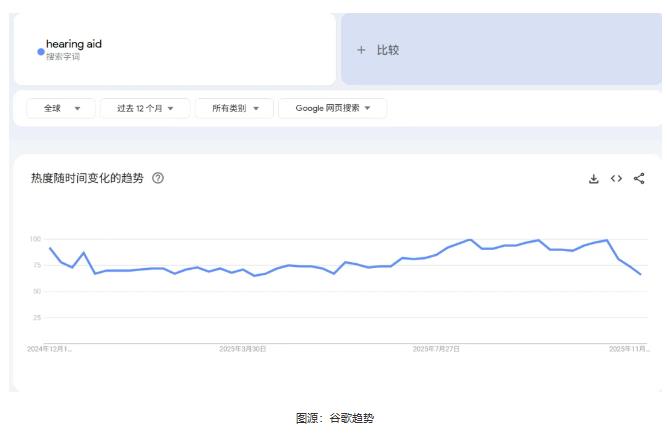Image resolution: width=667 pixels, height=434 pixels.
Task: Click the 图源：谷歌趋势 caption
Action: coord(334,418)
